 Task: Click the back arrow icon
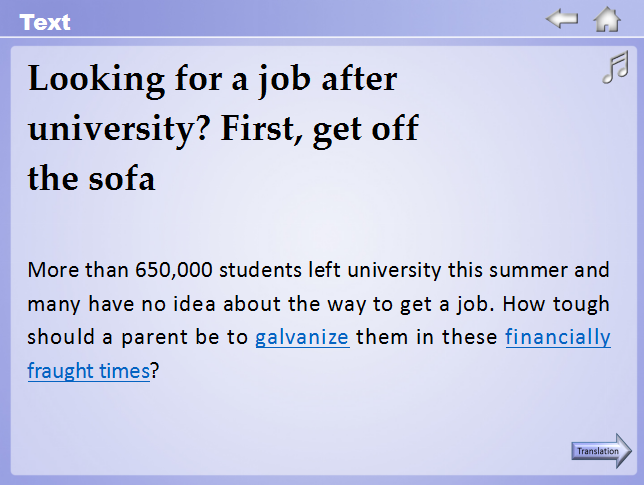pyautogui.click(x=562, y=19)
